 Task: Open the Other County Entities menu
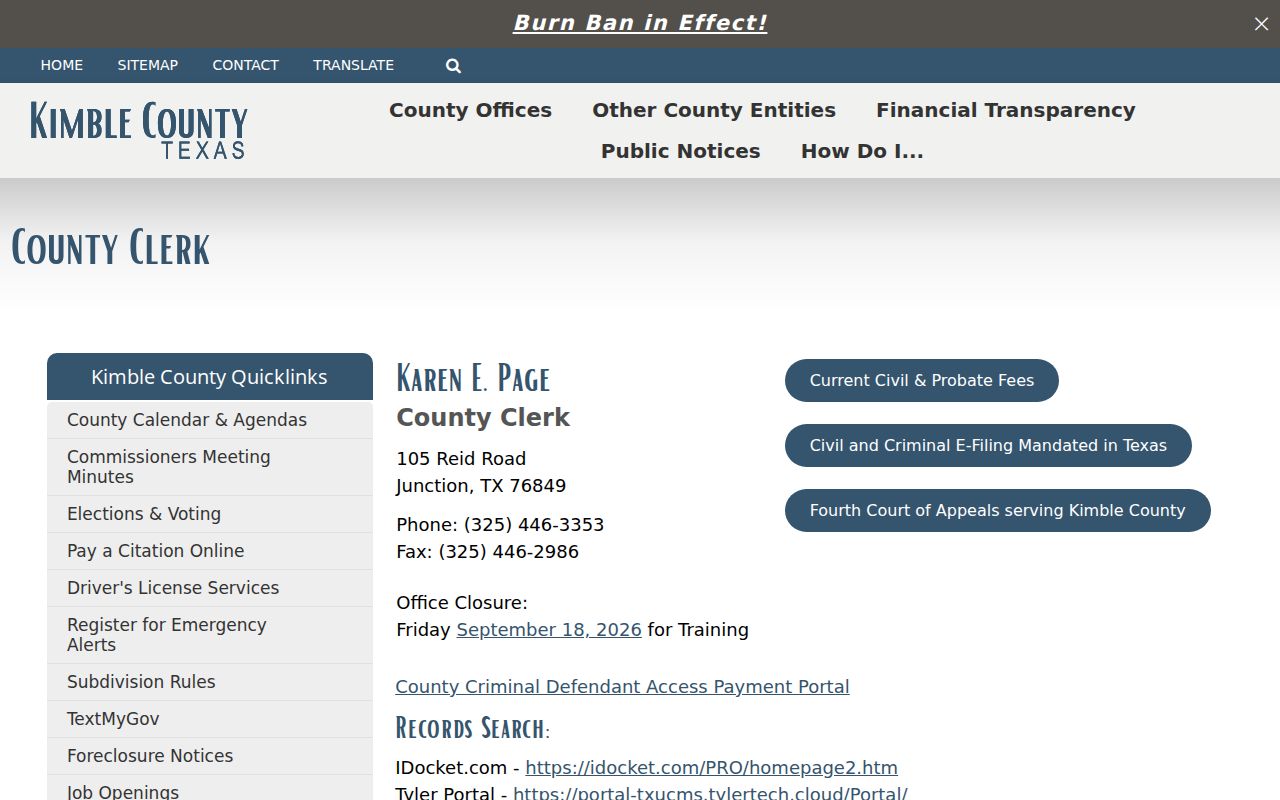tap(714, 110)
